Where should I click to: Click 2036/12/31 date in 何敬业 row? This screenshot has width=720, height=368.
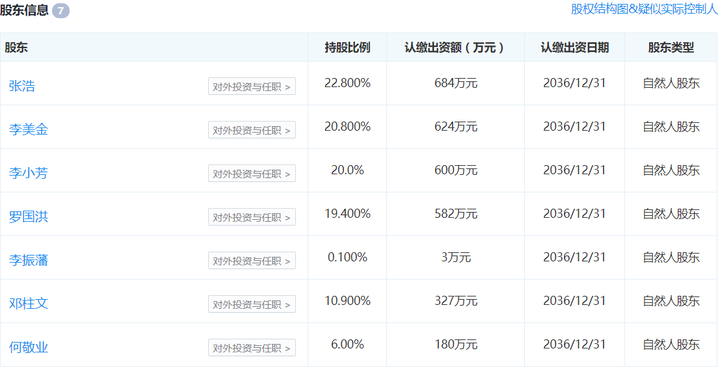click(x=574, y=345)
